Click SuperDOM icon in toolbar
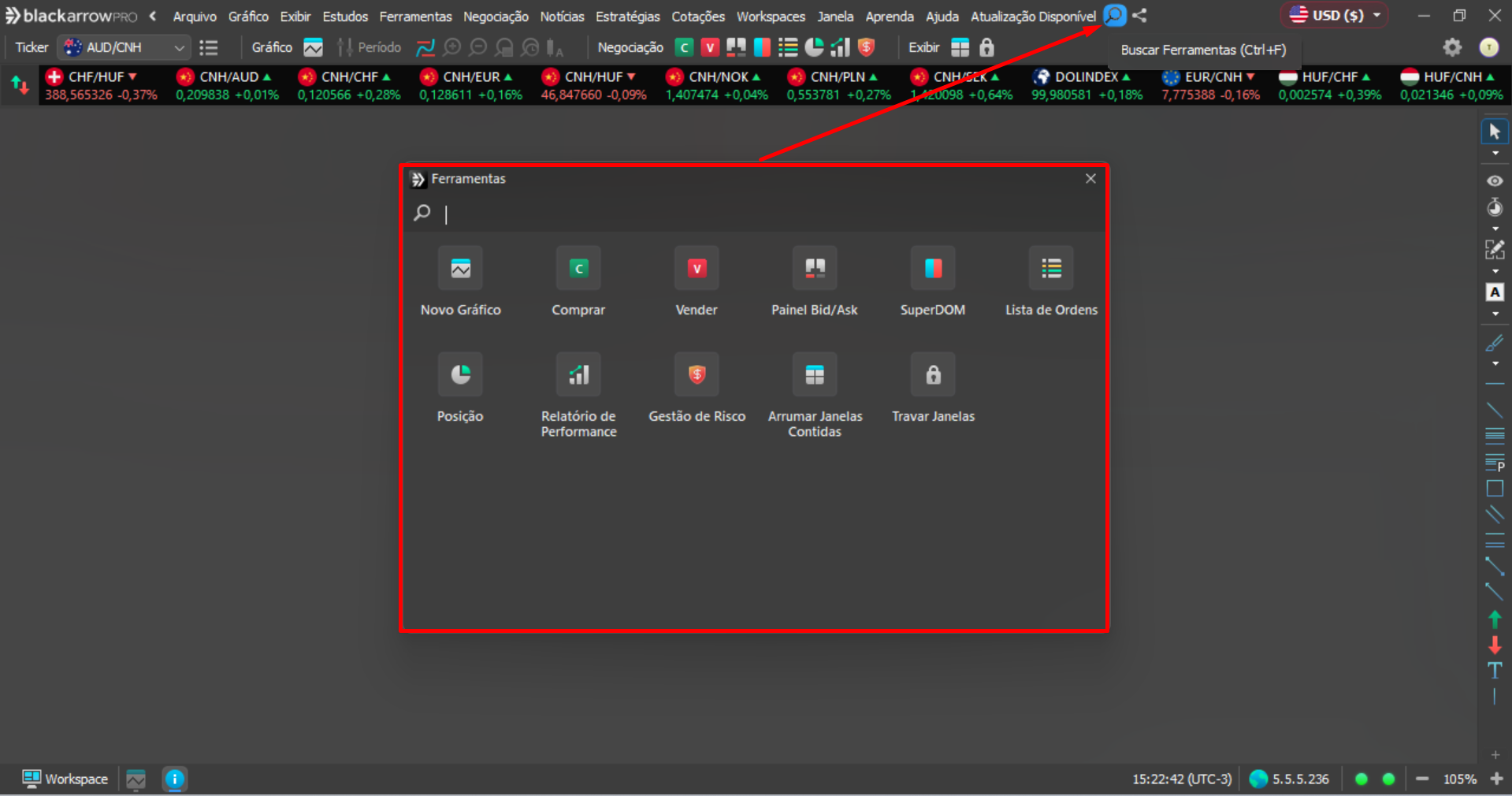1512x796 pixels. pyautogui.click(x=762, y=47)
